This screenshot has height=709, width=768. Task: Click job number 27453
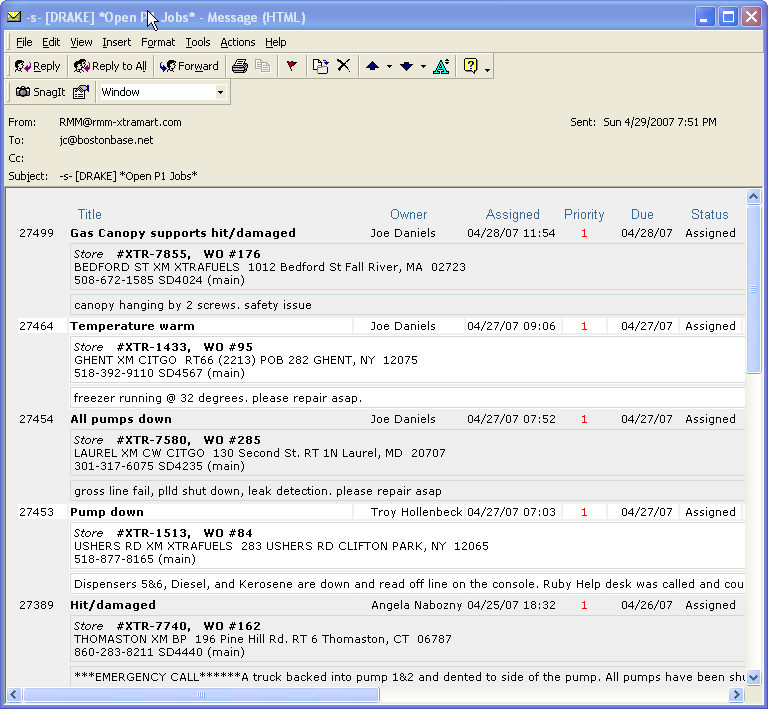36,512
